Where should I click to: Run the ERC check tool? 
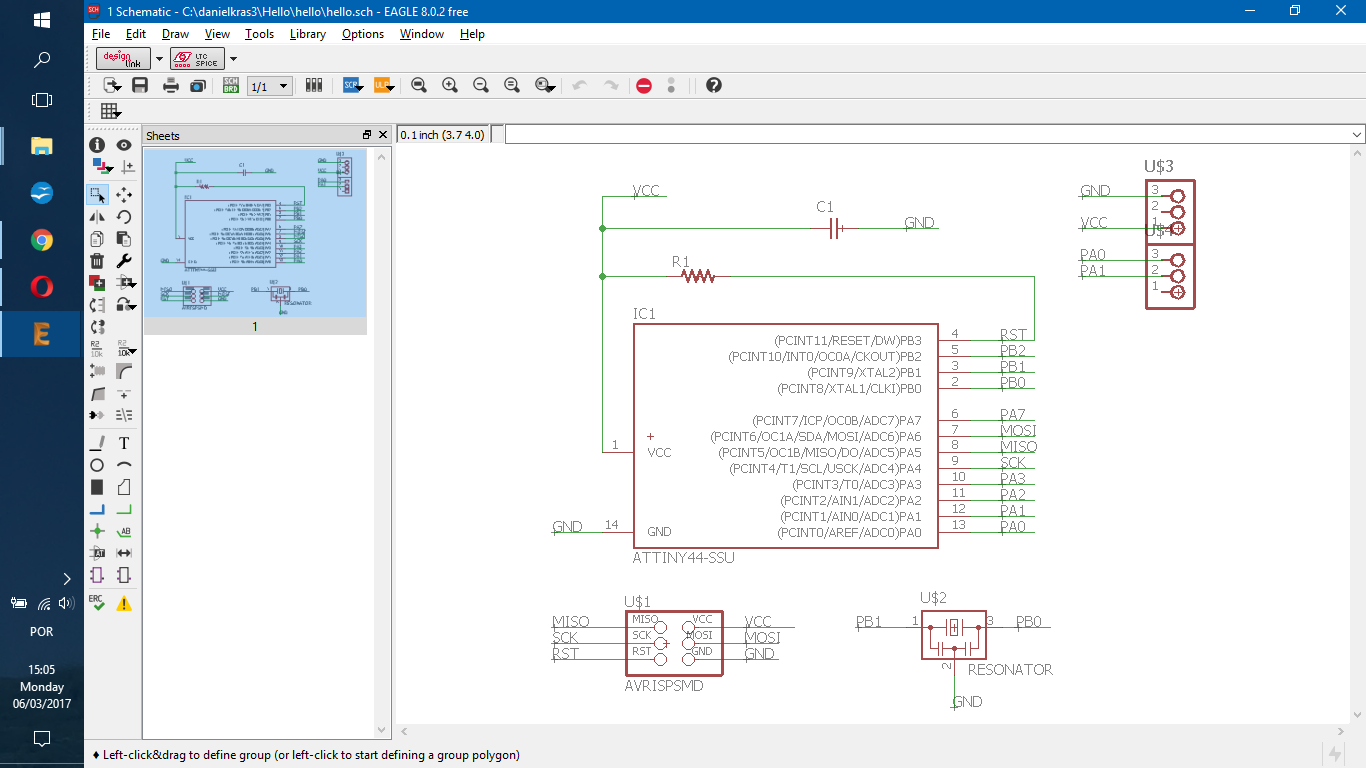point(97,603)
